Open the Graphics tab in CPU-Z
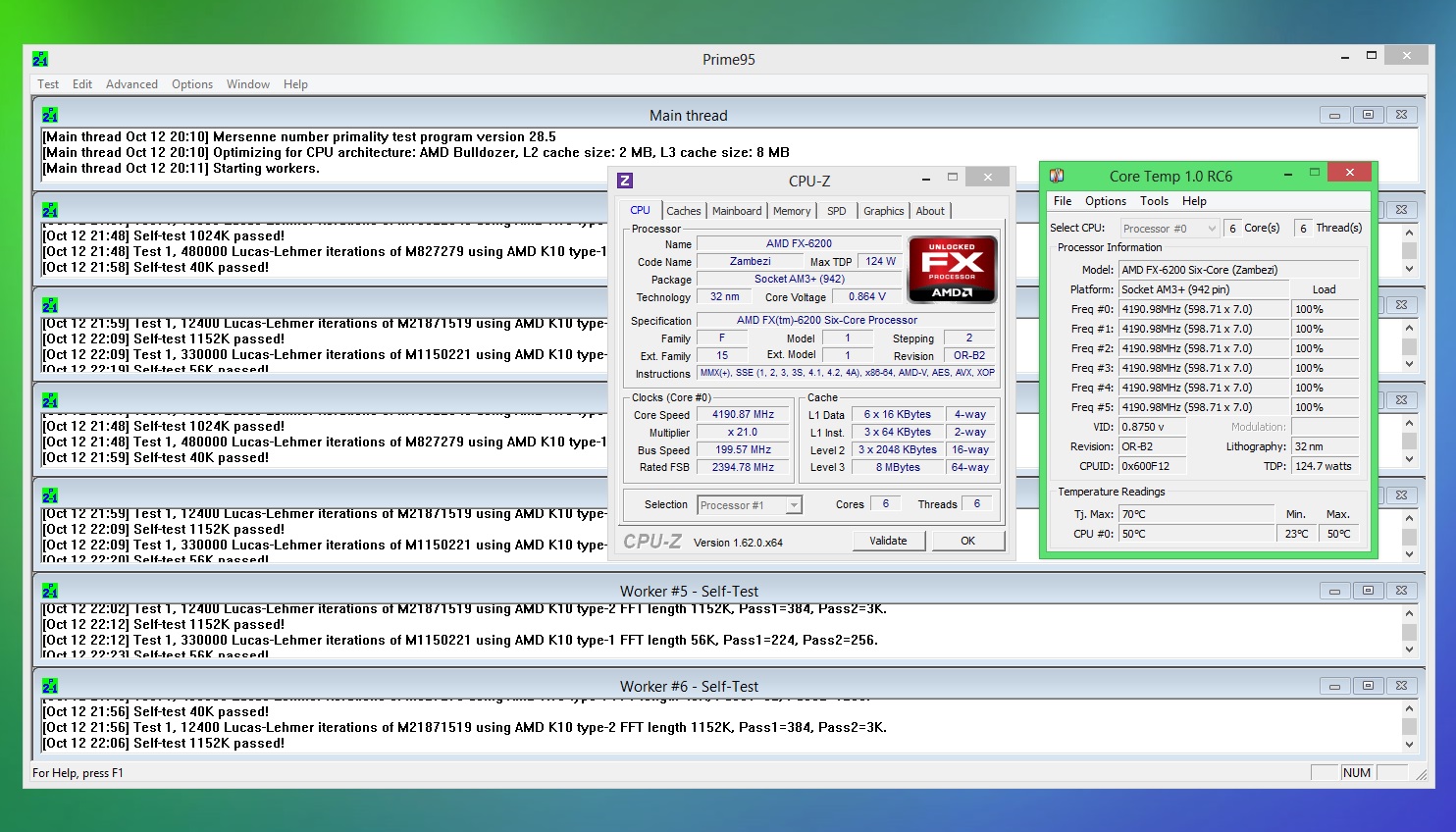Viewport: 1456px width, 832px height. pyautogui.click(x=884, y=211)
